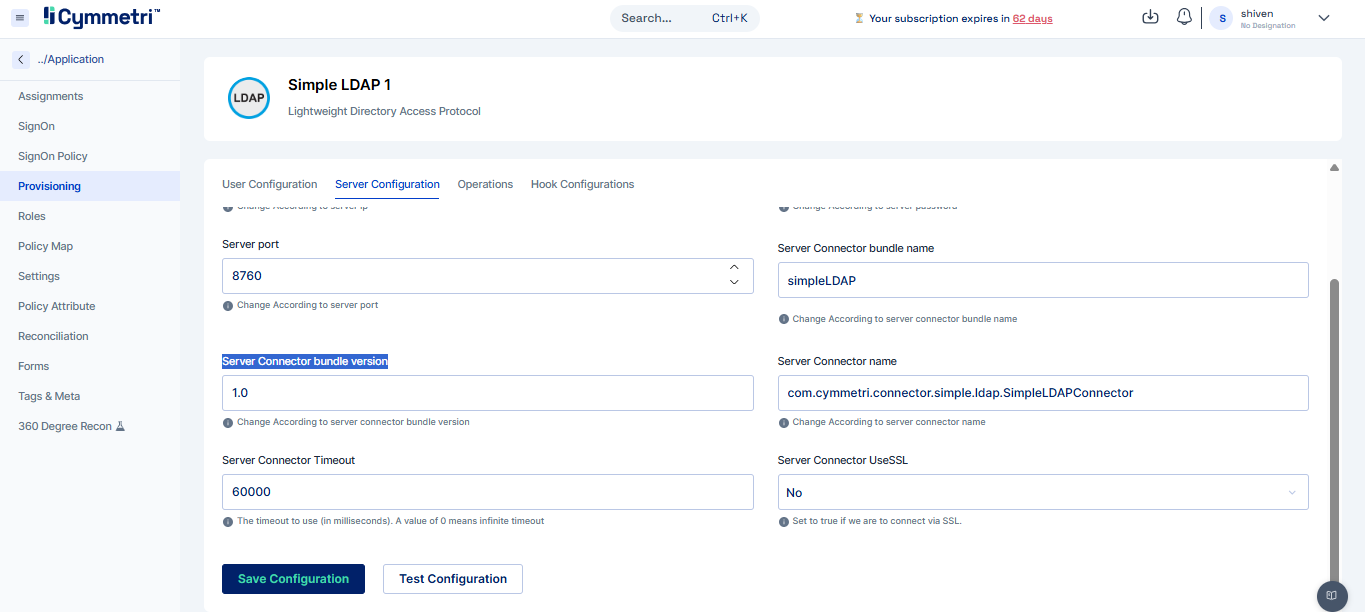Click info icon beside SSL hint

point(783,521)
